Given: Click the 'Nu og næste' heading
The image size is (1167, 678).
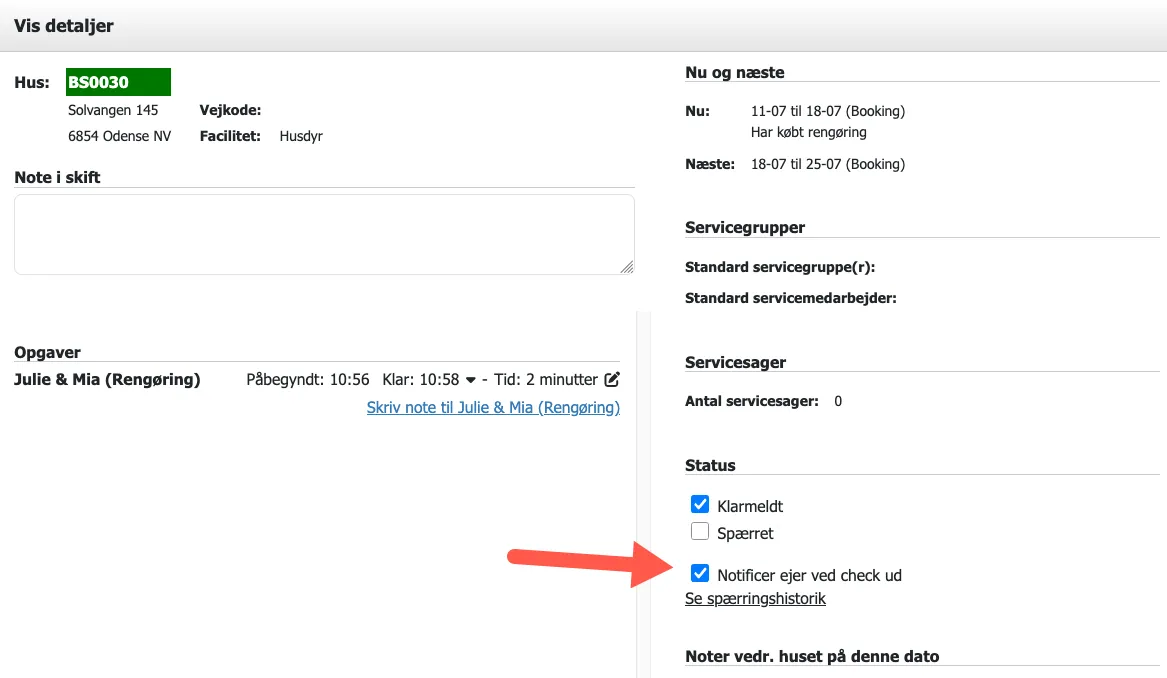Looking at the screenshot, I should coord(735,72).
